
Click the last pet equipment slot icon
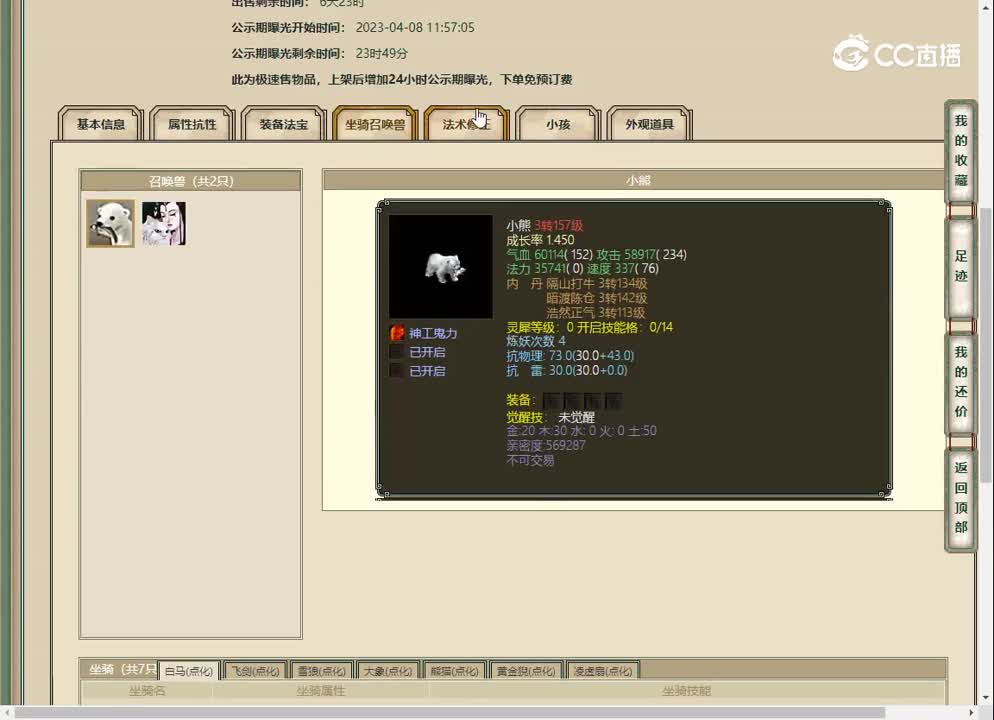(x=613, y=401)
